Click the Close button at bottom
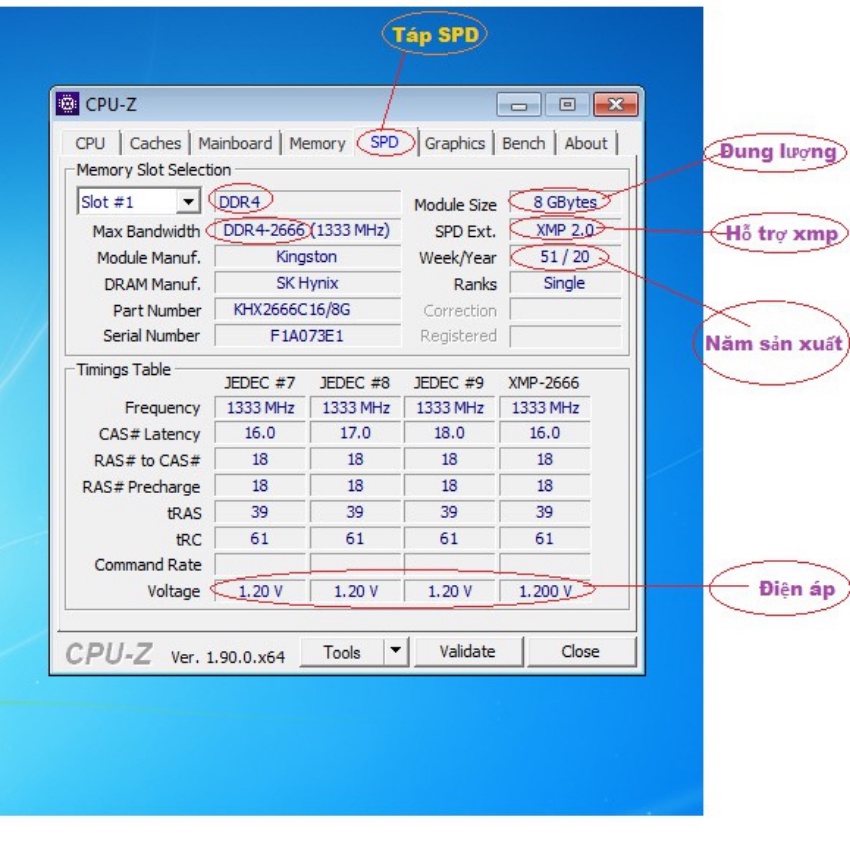 581,652
